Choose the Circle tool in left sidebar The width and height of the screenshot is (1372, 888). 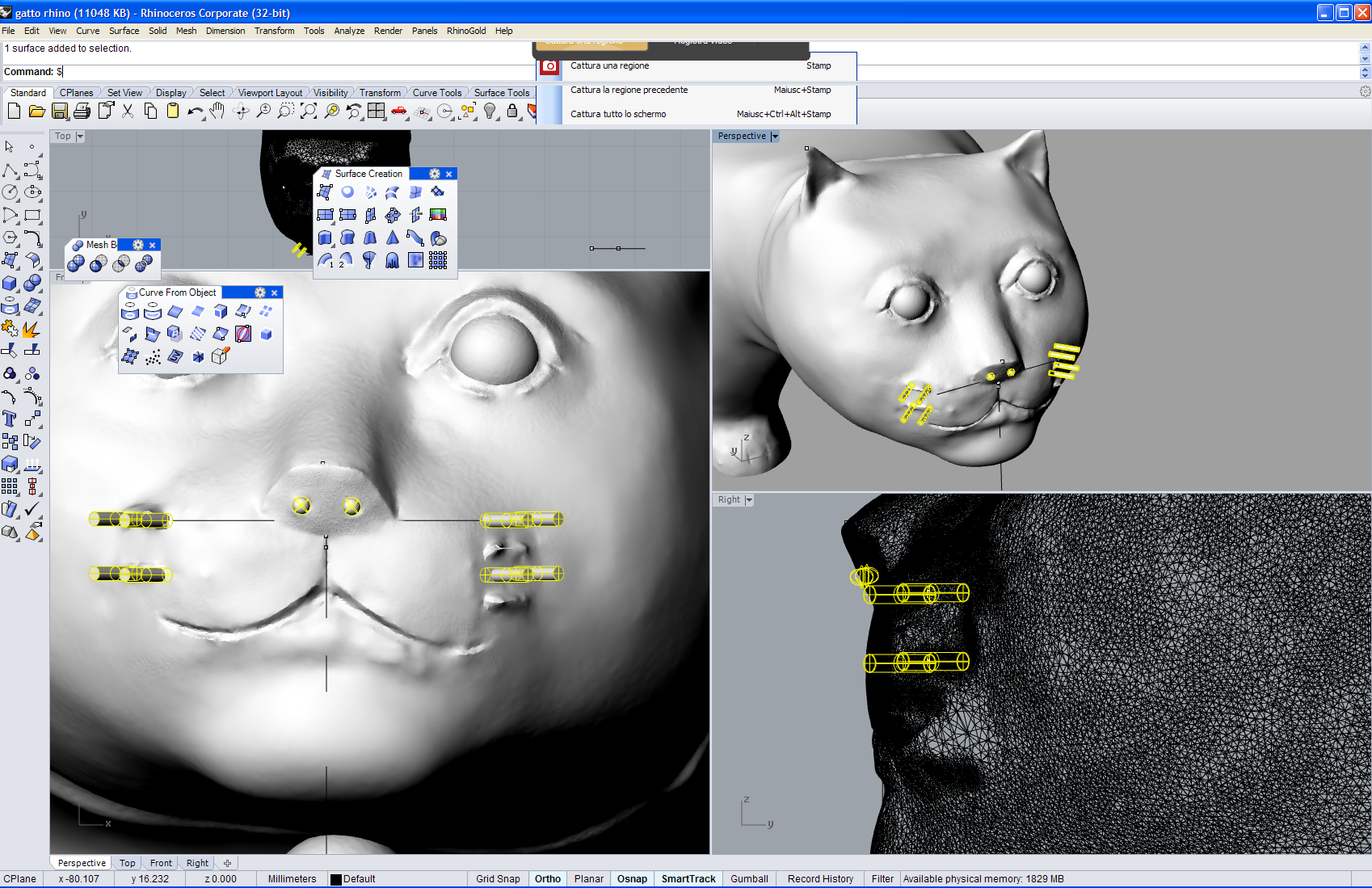coord(10,192)
